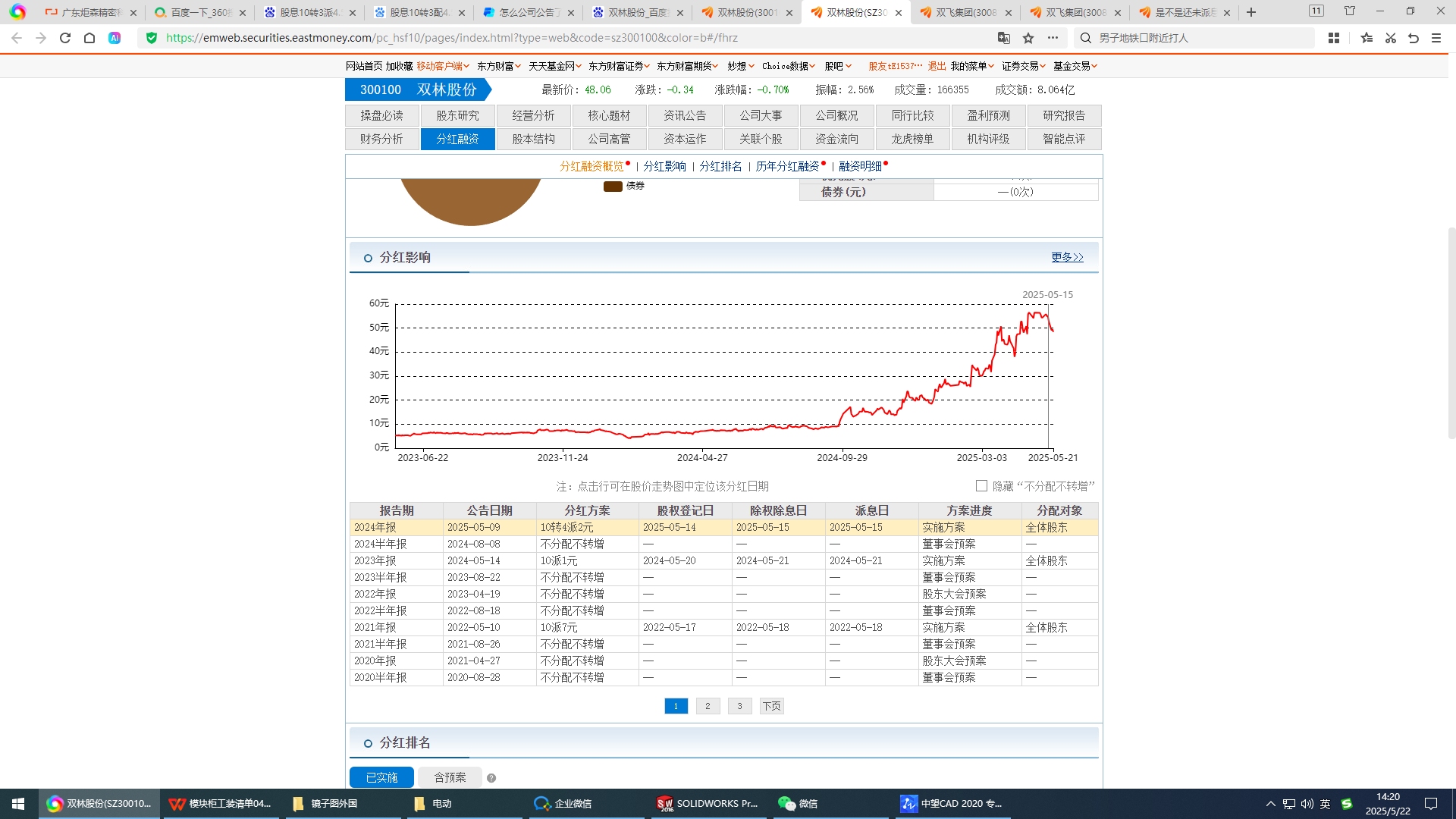The height and width of the screenshot is (819, 1456).
Task: Open browser home page icon
Action: coord(89,38)
